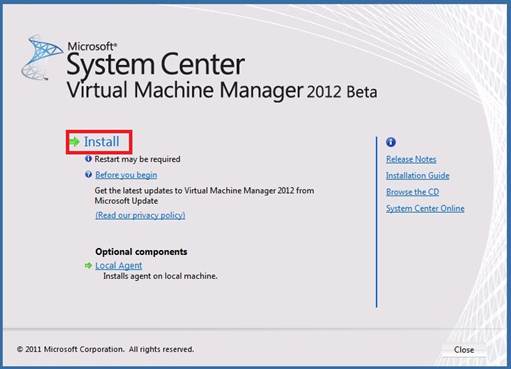The height and width of the screenshot is (369, 511).
Task: Click the 'Restart may be required' text
Action: coord(137,159)
